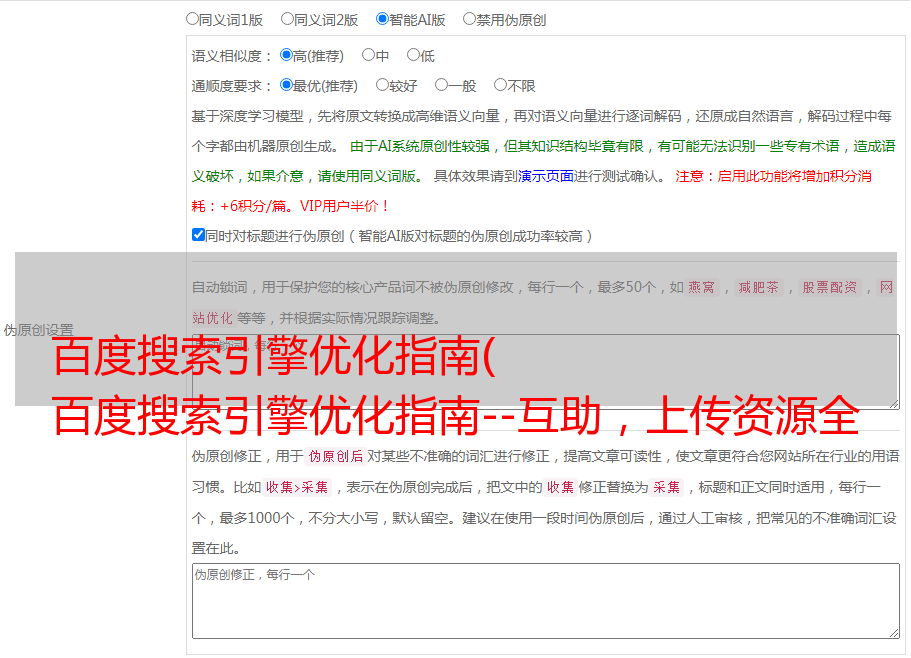Choose the 智能AI版 radio option
Viewport: 911px width, 658px height.
(x=382, y=19)
